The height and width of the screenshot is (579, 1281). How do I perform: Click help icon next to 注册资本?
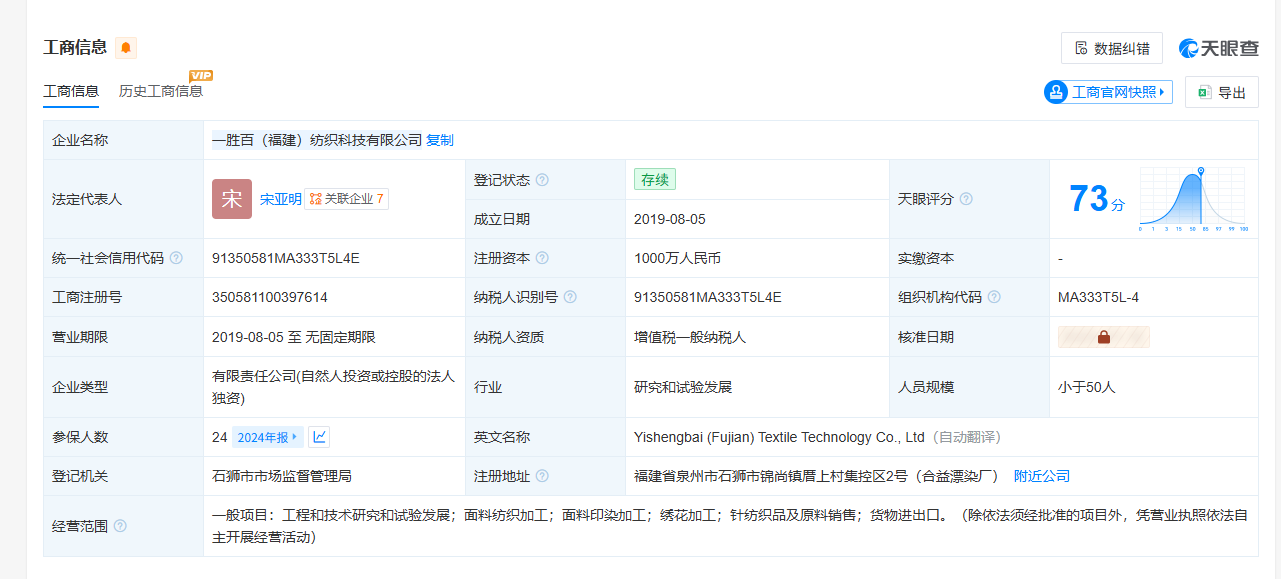coord(542,258)
